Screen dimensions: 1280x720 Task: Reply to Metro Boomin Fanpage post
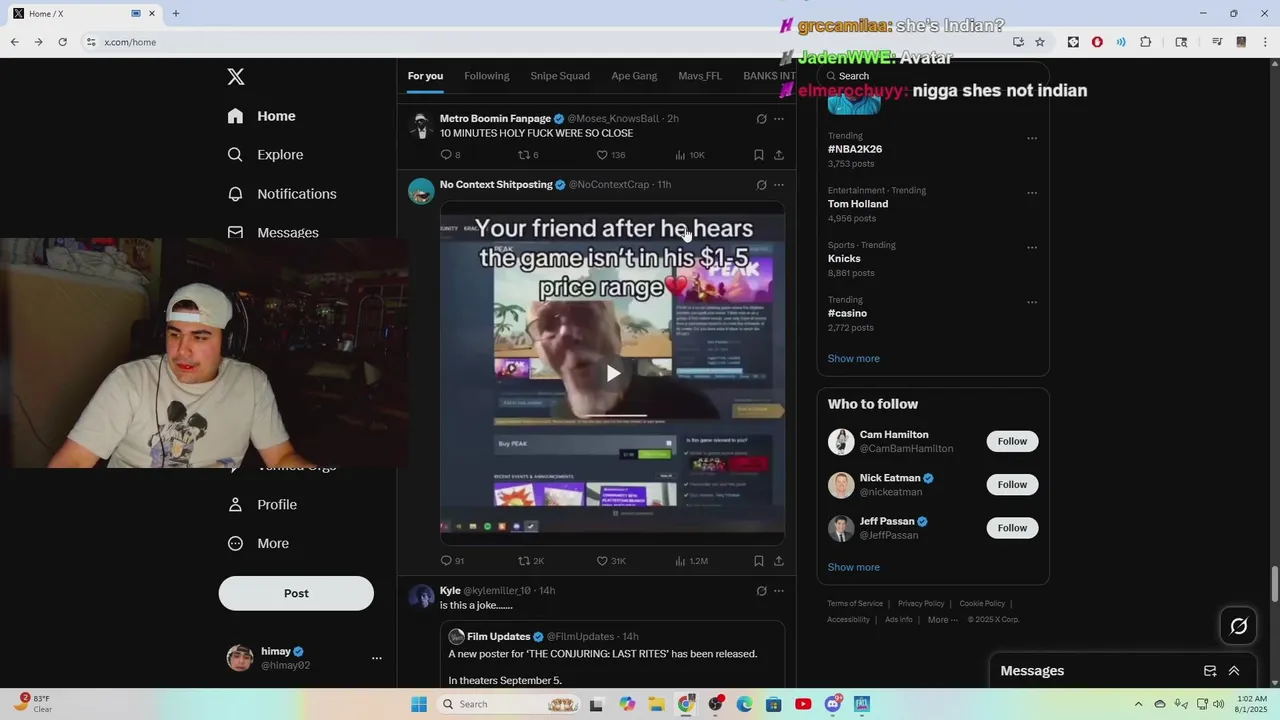point(450,155)
